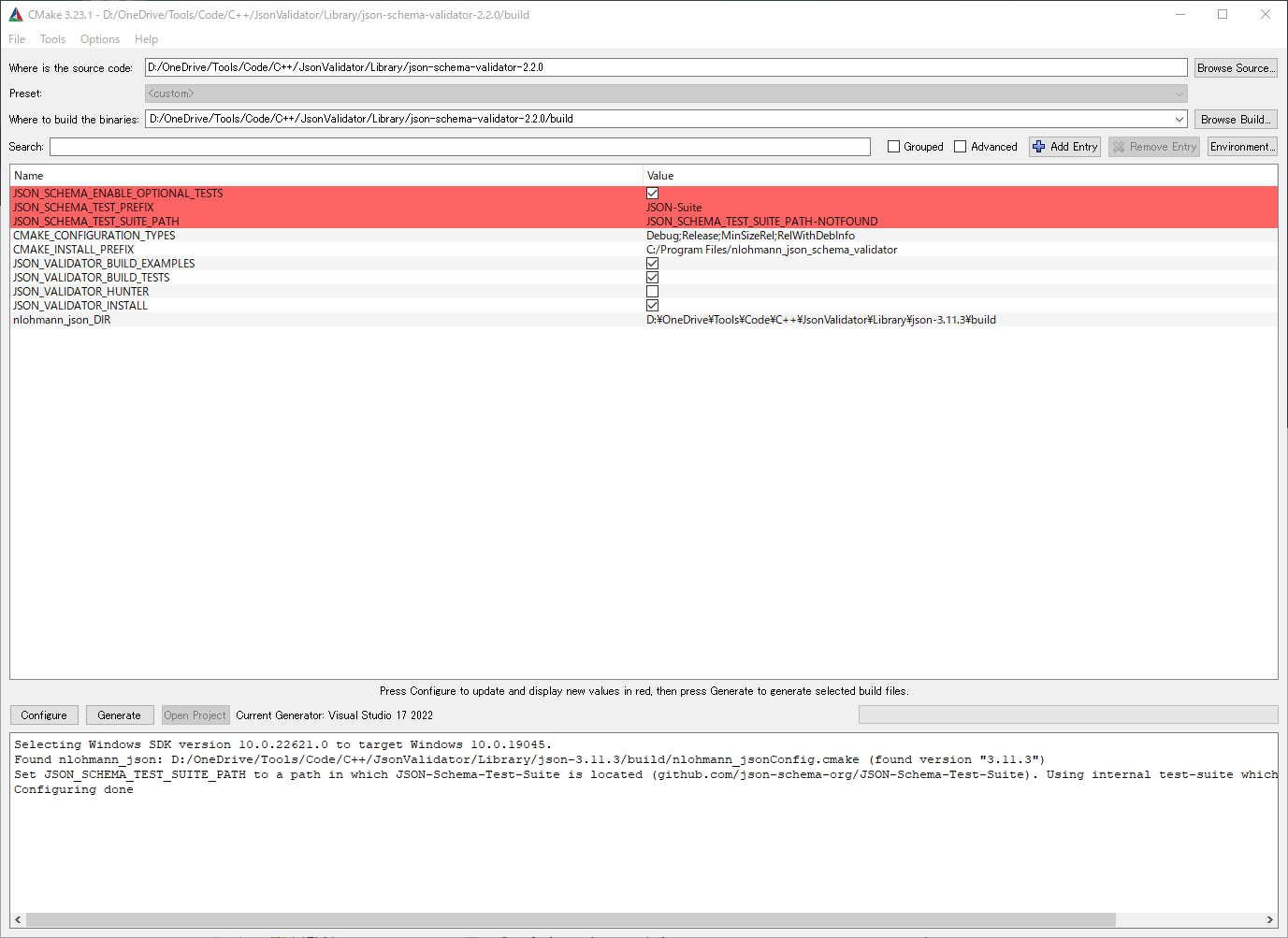Click the C:/Program Files install prefix value
This screenshot has width=1288, height=938.
(x=772, y=250)
